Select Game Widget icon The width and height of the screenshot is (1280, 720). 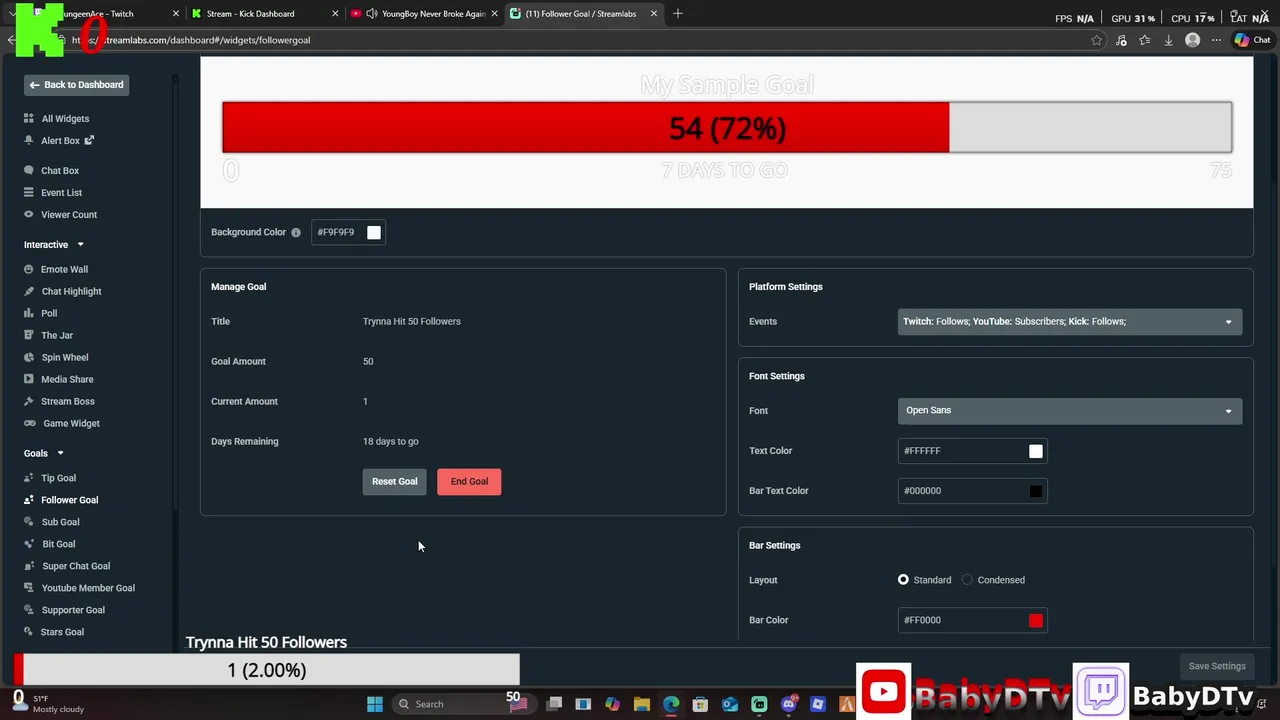[x=29, y=423]
